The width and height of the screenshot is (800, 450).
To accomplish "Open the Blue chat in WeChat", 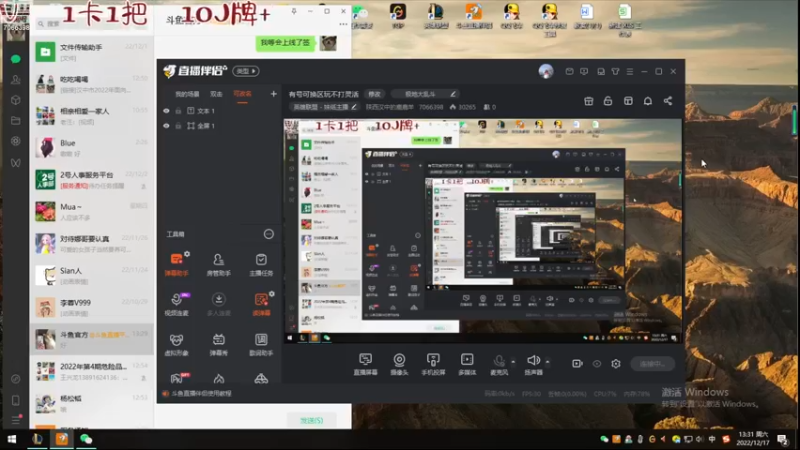I will (92, 147).
